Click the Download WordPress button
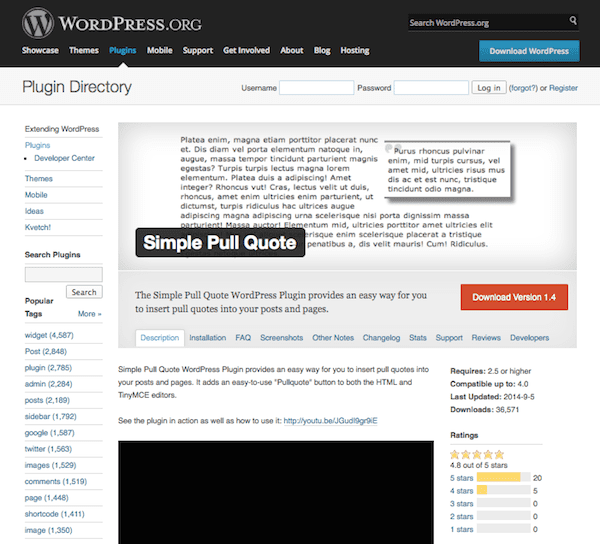The width and height of the screenshot is (600, 544). (529, 51)
